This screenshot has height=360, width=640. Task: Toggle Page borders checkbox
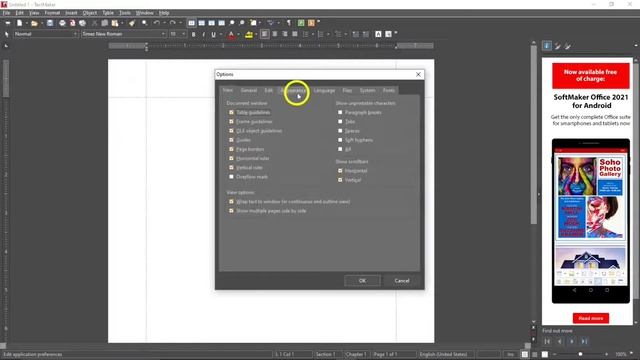click(231, 149)
